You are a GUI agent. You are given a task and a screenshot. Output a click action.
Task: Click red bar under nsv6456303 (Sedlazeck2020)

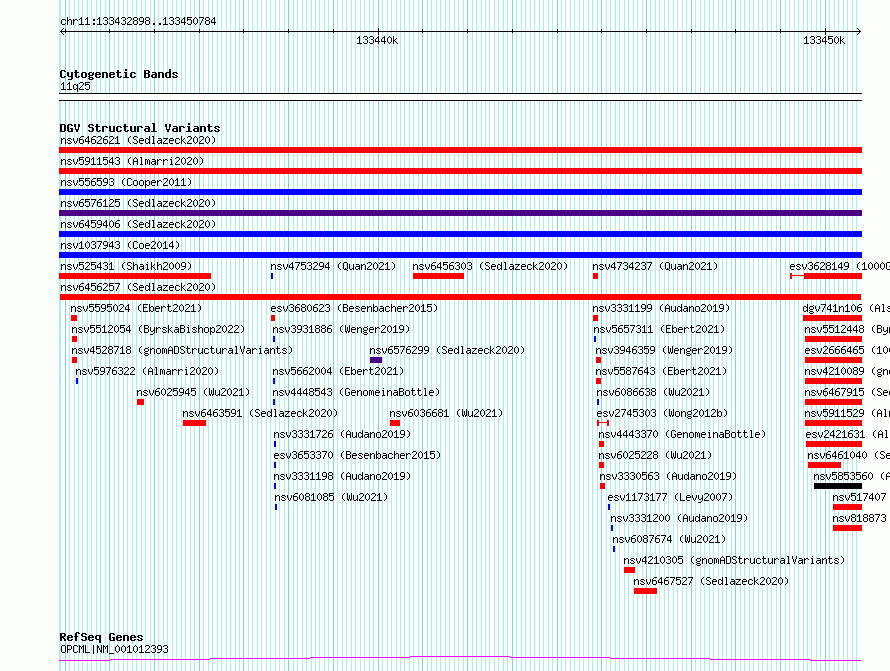click(438, 276)
